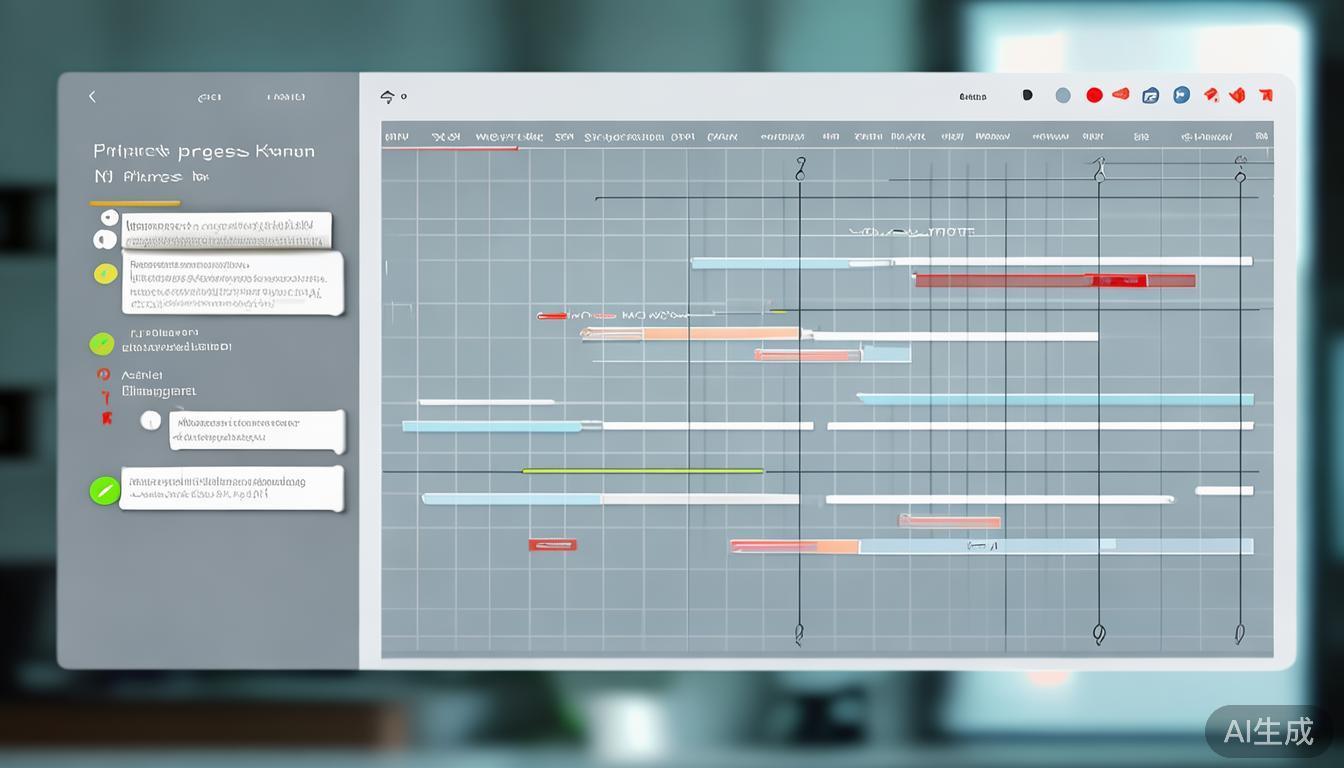Click the back chevron in the sidebar header
This screenshot has width=1344, height=768.
pyautogui.click(x=92, y=96)
